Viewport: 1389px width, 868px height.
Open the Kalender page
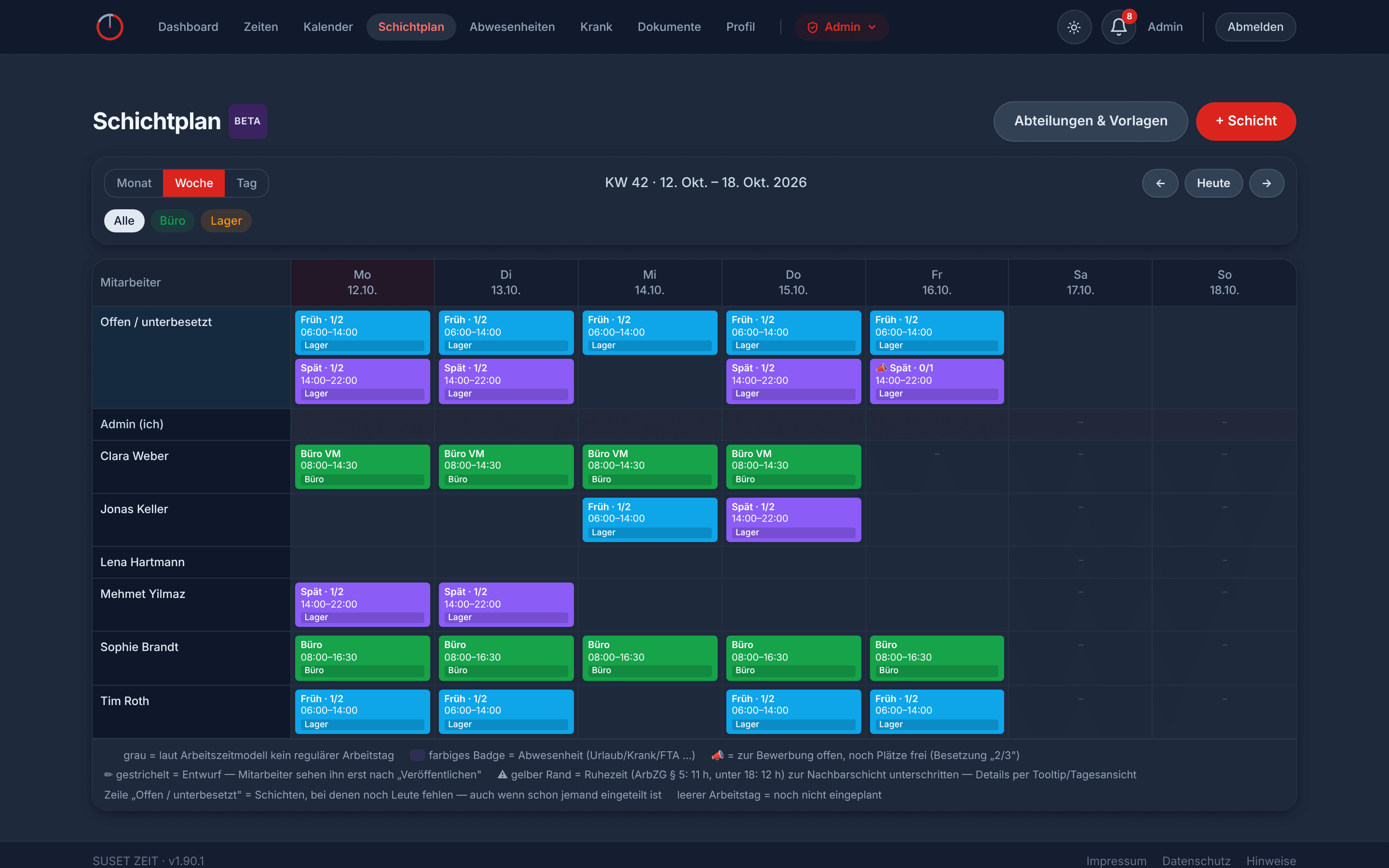coord(328,27)
